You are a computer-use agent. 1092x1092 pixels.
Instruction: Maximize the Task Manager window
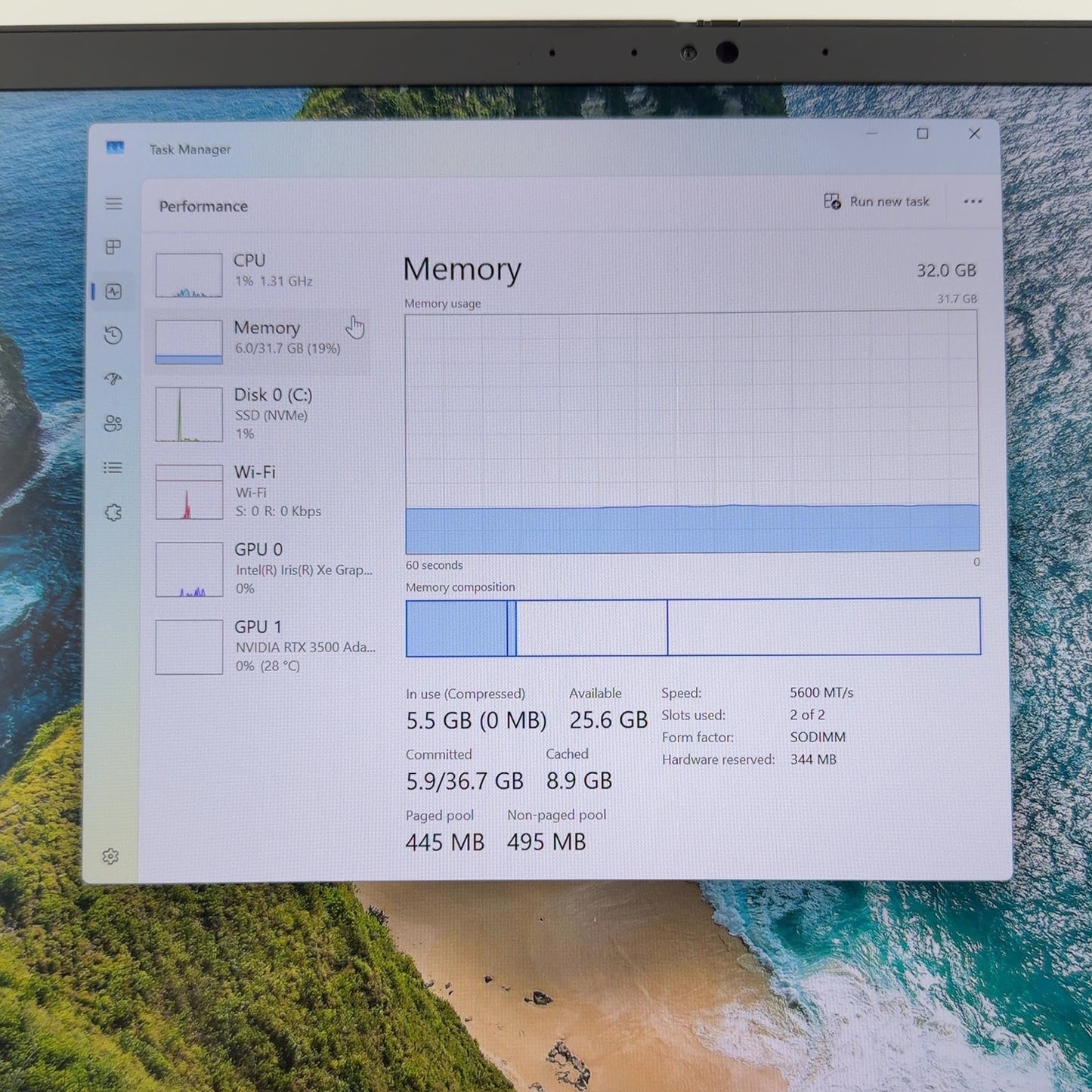point(923,134)
